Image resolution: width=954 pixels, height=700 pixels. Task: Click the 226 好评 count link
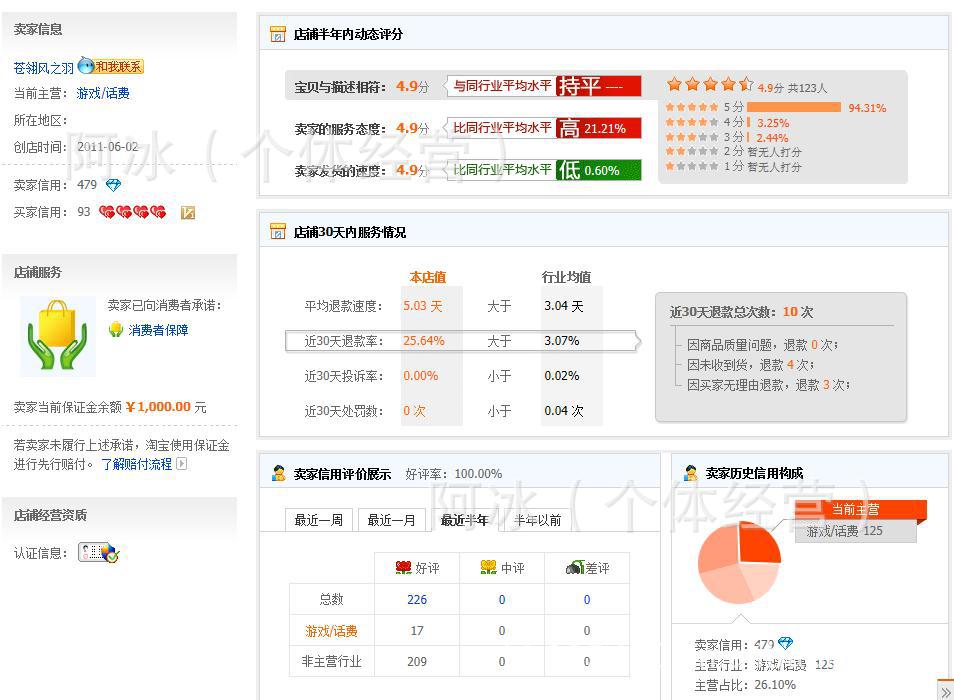[x=416, y=599]
